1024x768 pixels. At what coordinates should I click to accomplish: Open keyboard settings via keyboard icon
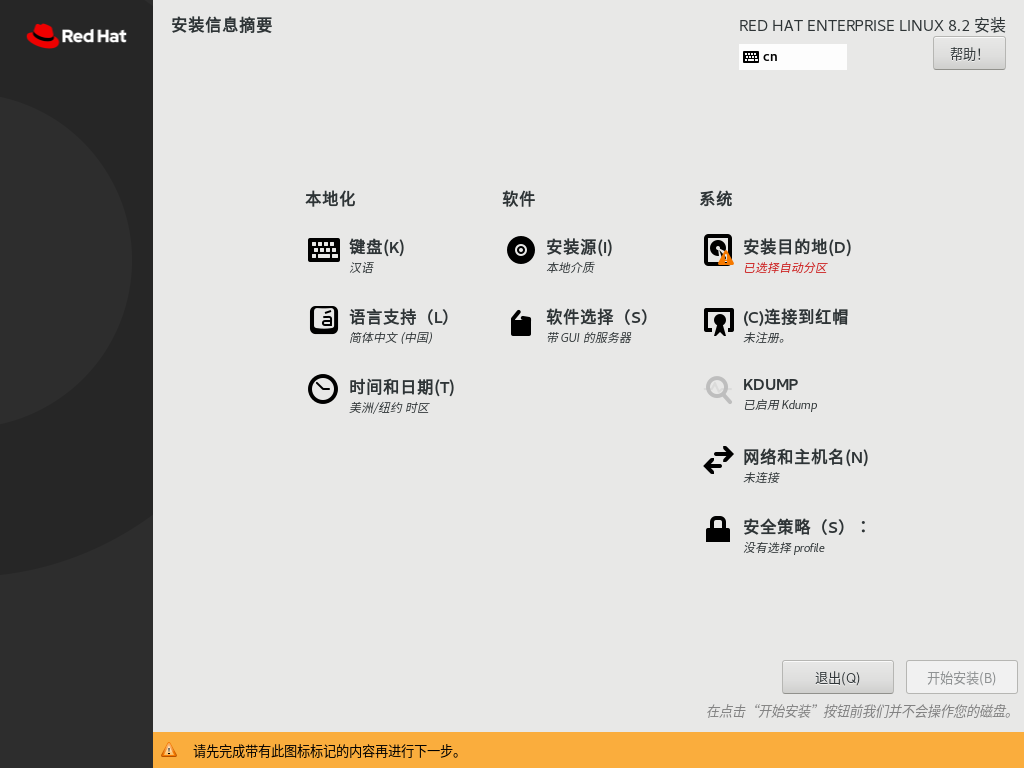(x=324, y=249)
